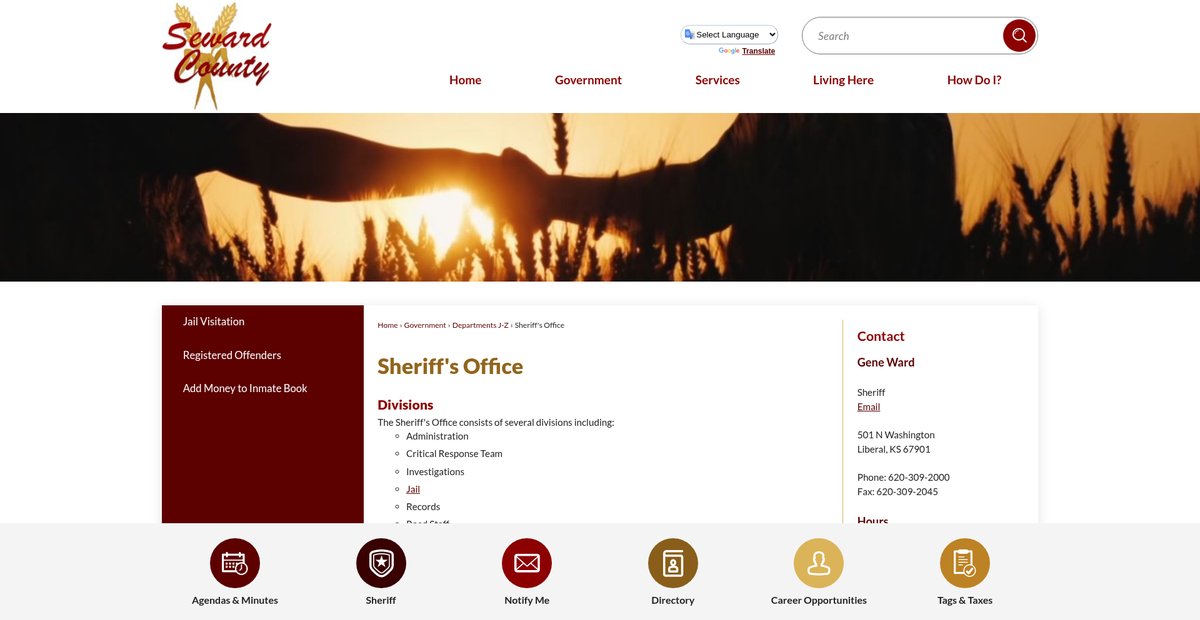The width and height of the screenshot is (1200, 620).
Task: Open the Directory icon
Action: (x=673, y=563)
